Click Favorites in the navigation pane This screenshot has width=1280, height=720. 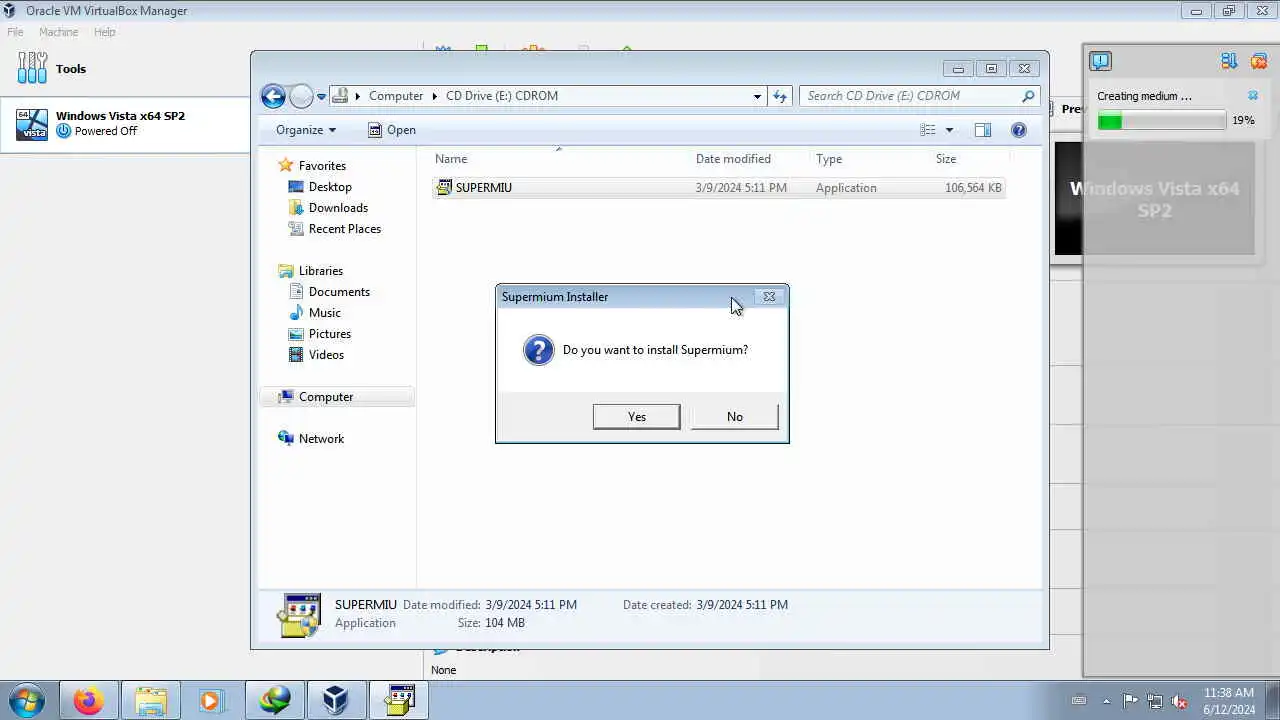pyautogui.click(x=322, y=166)
